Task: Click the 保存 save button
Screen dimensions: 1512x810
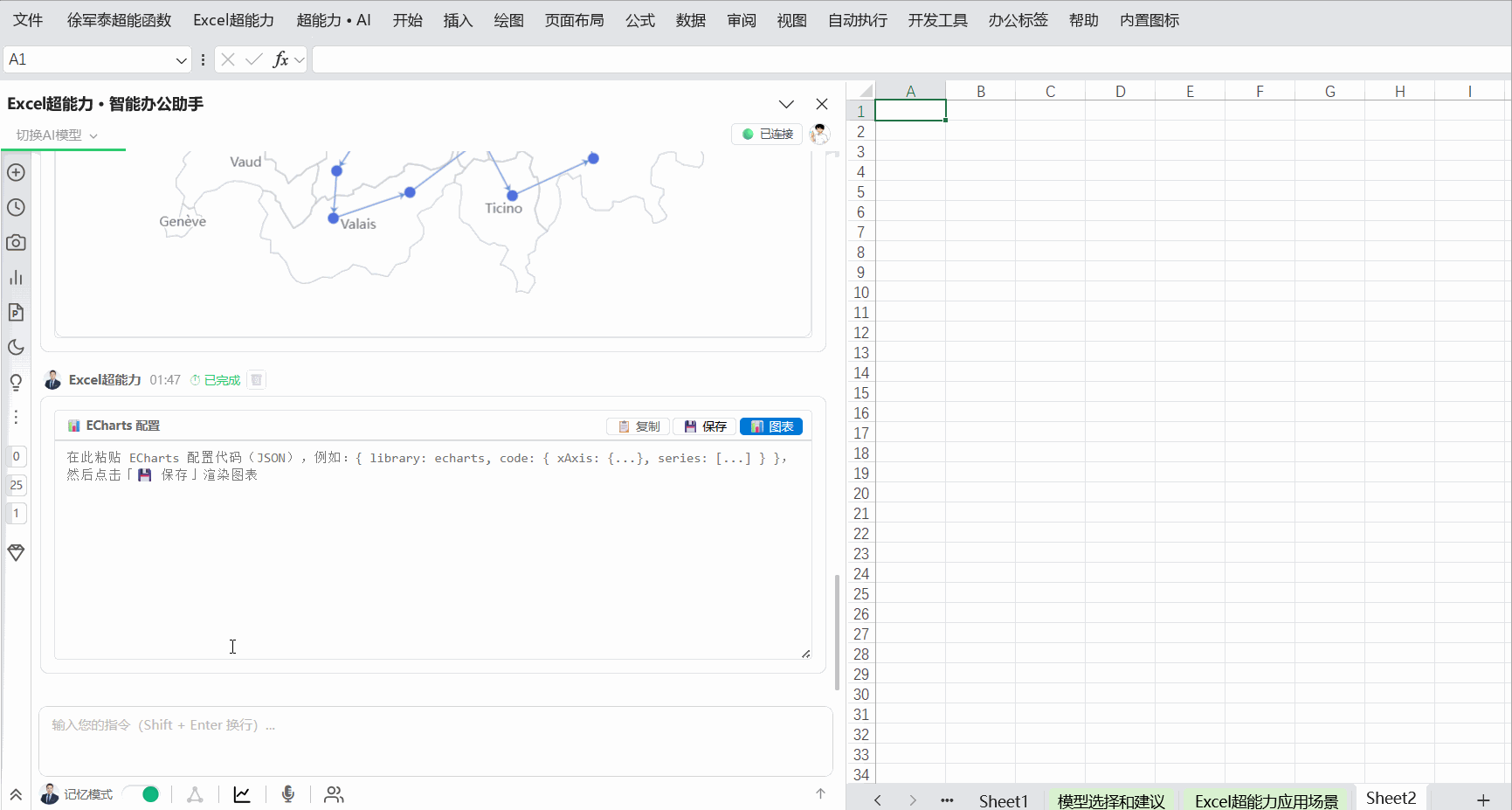Action: coord(705,426)
